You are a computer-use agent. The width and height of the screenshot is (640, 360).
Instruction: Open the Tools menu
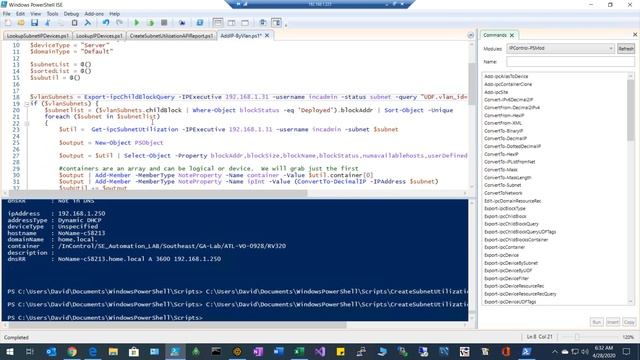coord(52,14)
